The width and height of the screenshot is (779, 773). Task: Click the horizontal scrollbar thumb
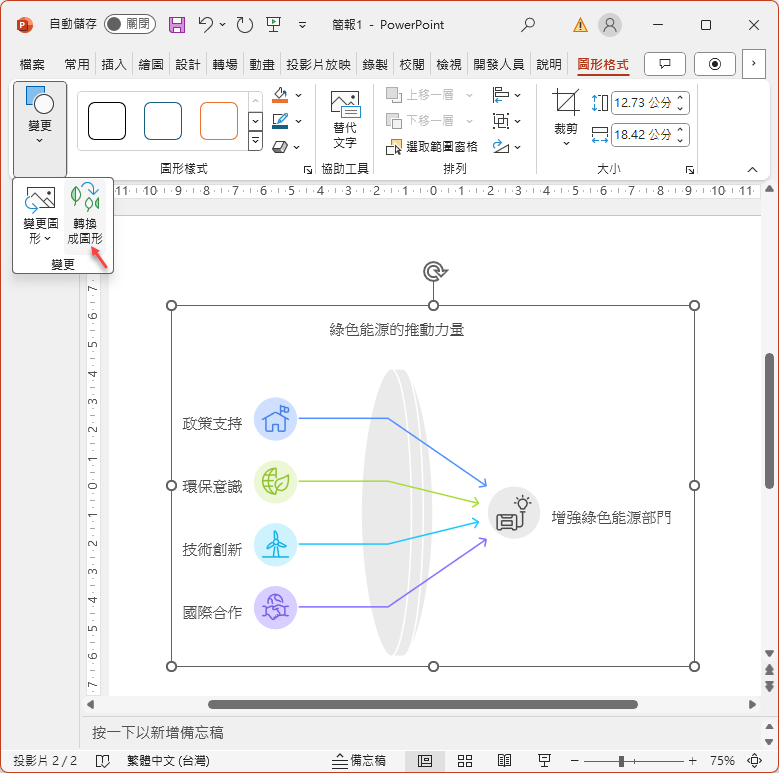[x=423, y=704]
